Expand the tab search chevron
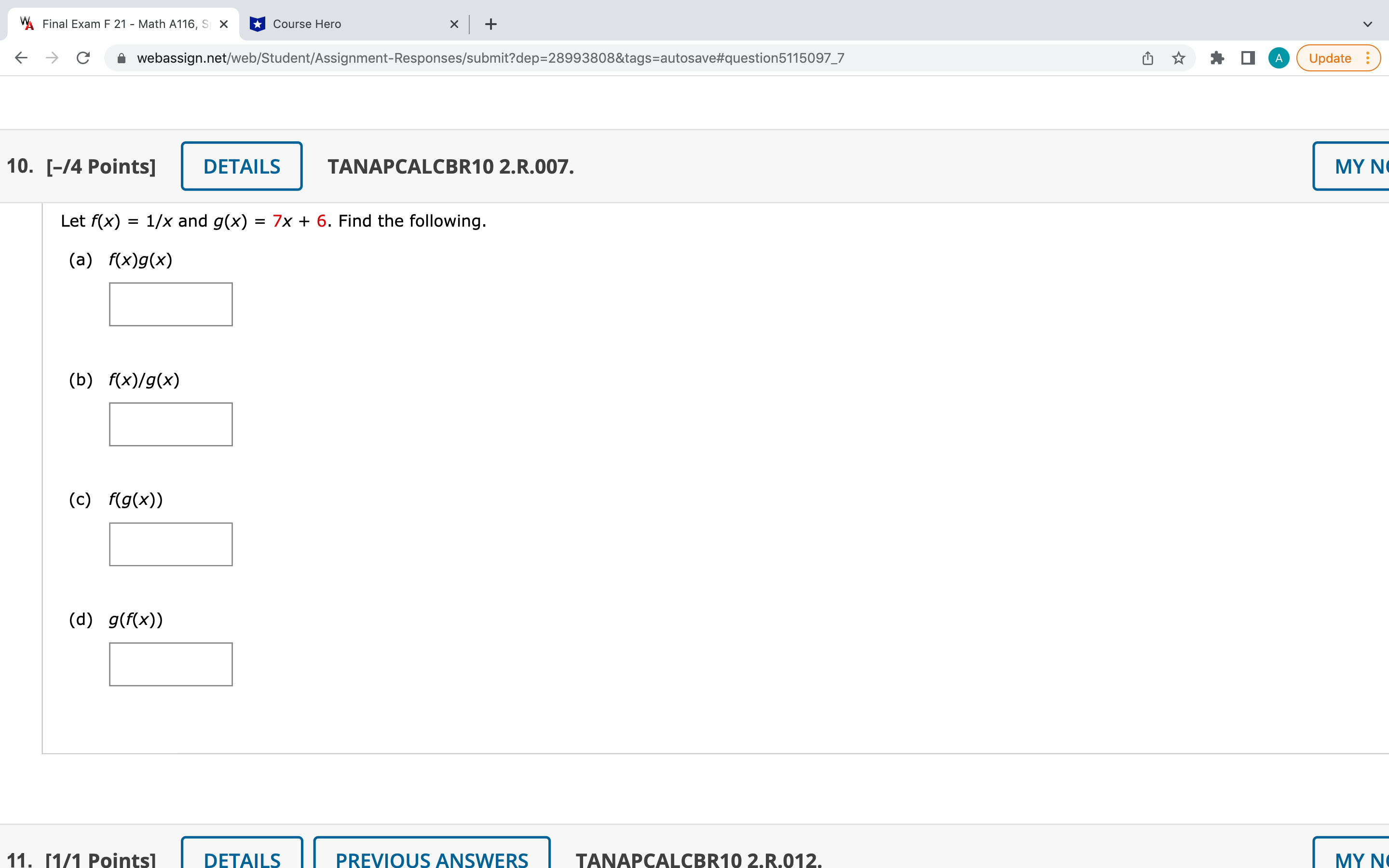 (x=1367, y=24)
